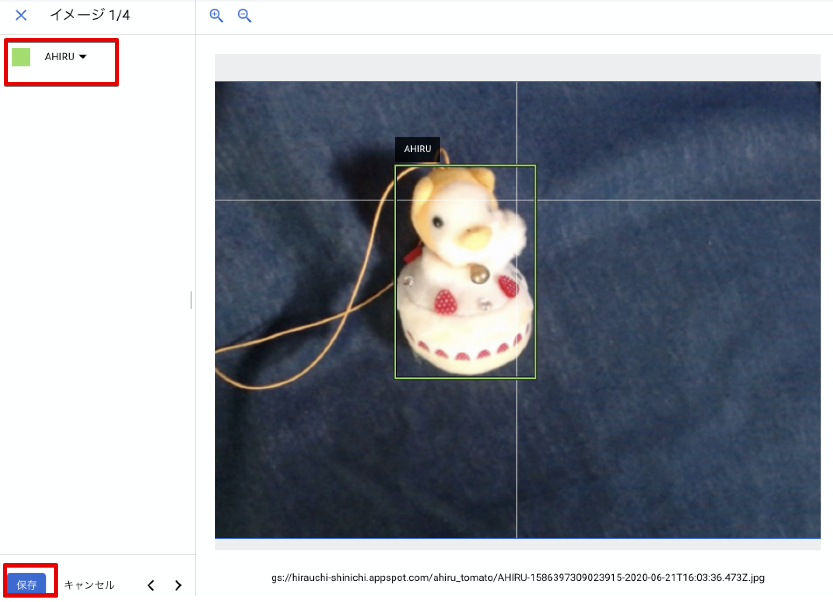This screenshot has height=602, width=833.
Task: Click the duck figurine inside the bounding box
Action: [465, 270]
